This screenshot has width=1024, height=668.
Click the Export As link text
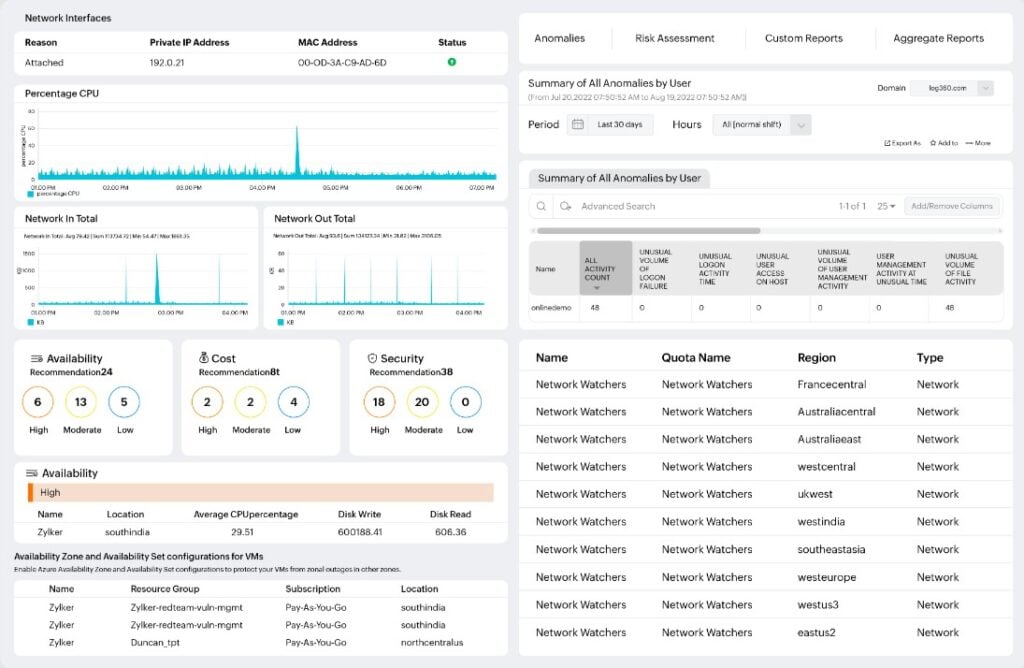pyautogui.click(x=906, y=143)
